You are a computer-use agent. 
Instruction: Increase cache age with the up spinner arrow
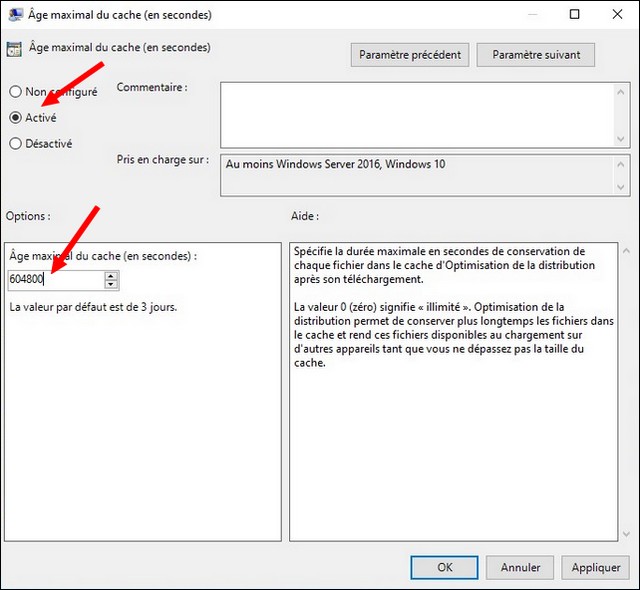[111, 276]
